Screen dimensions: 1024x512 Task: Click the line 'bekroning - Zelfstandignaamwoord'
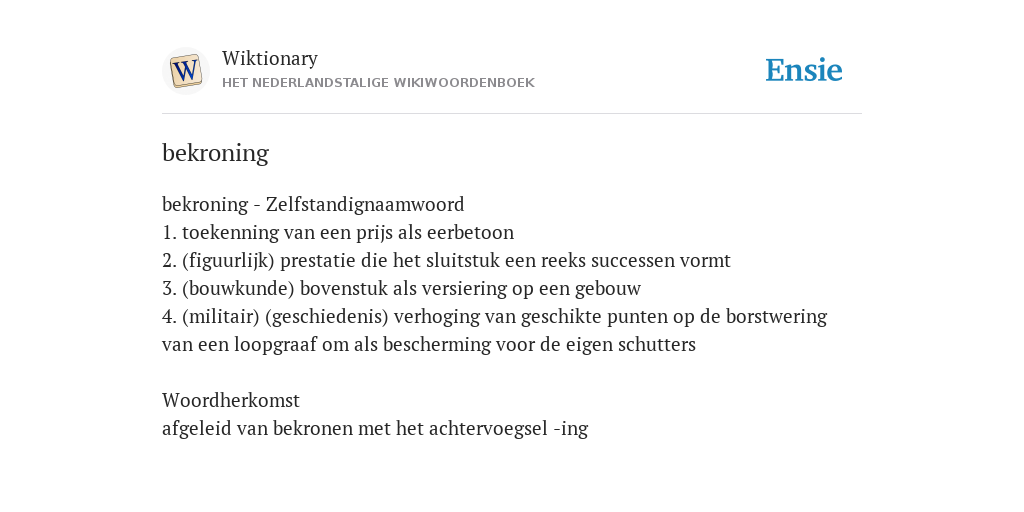coord(313,204)
